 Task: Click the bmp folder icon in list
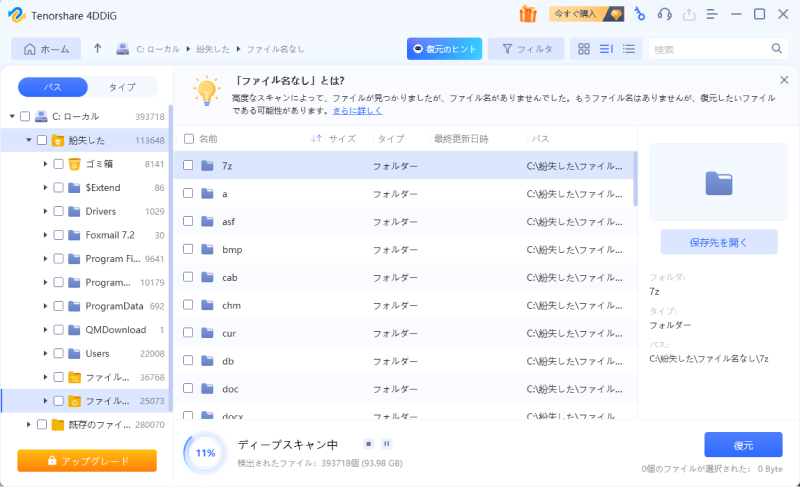click(207, 249)
